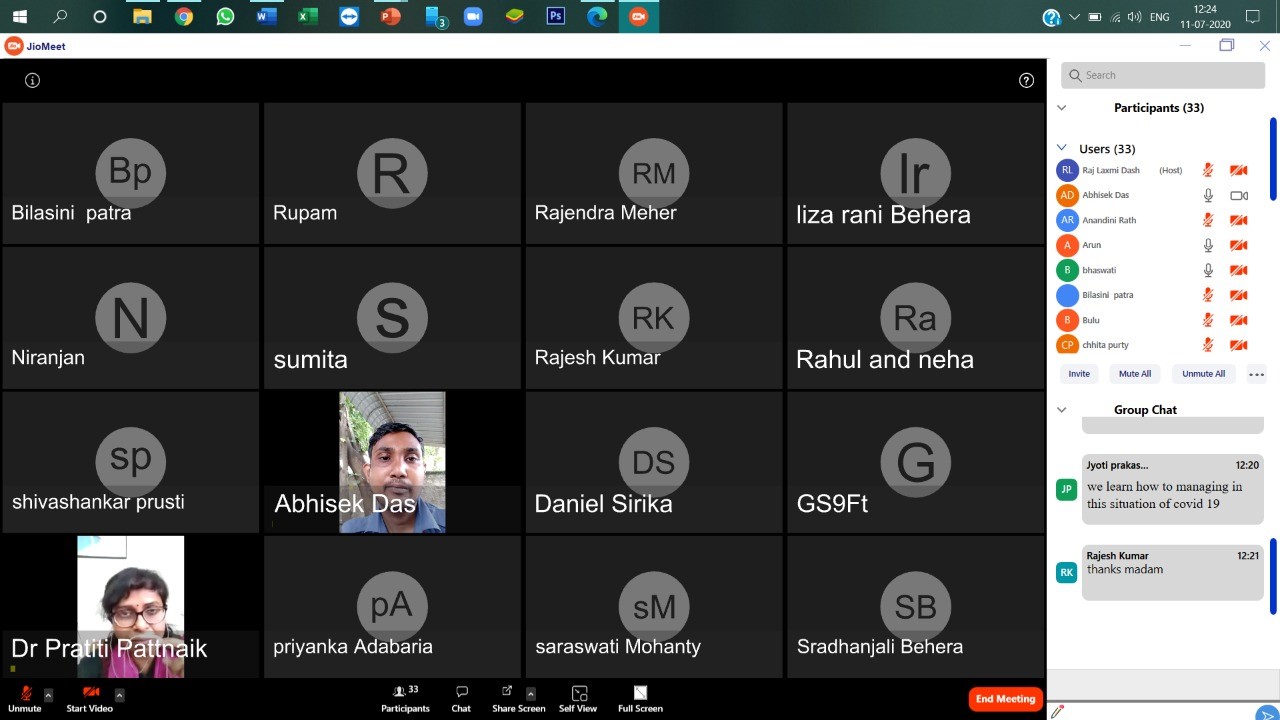
Task: Toggle Arun's microphone in the participant list
Action: tap(1208, 245)
